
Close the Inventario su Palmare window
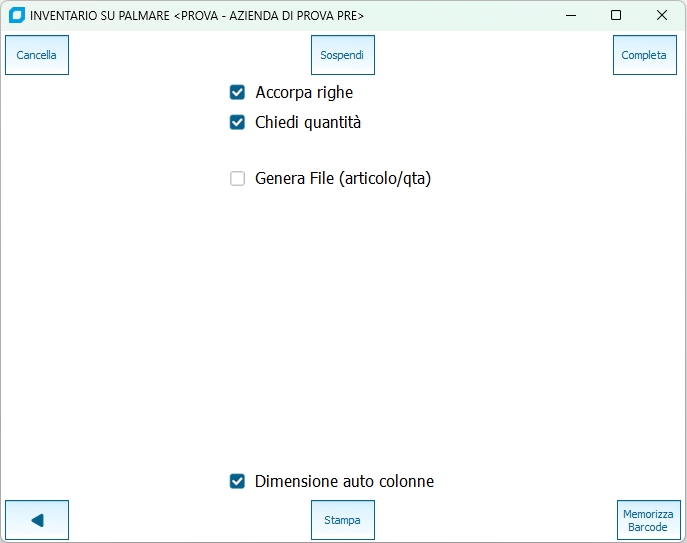tap(662, 16)
